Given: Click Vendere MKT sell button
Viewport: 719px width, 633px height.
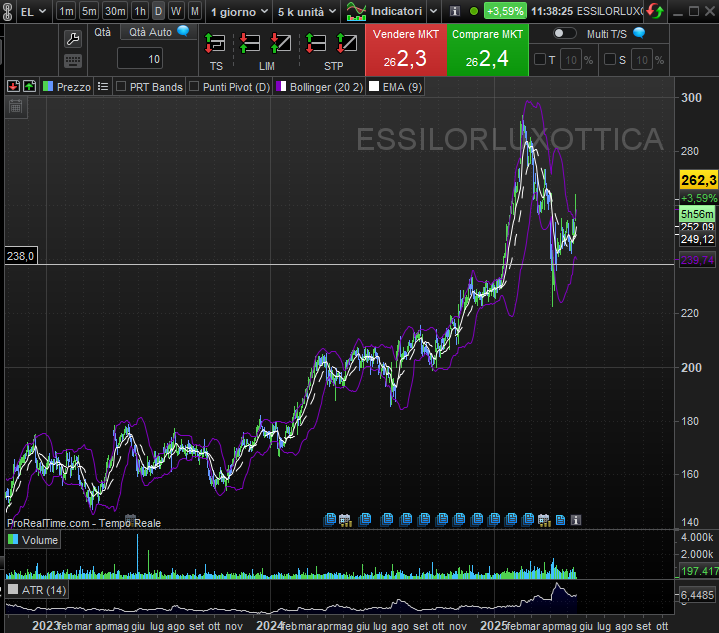Looking at the screenshot, I should point(406,50).
